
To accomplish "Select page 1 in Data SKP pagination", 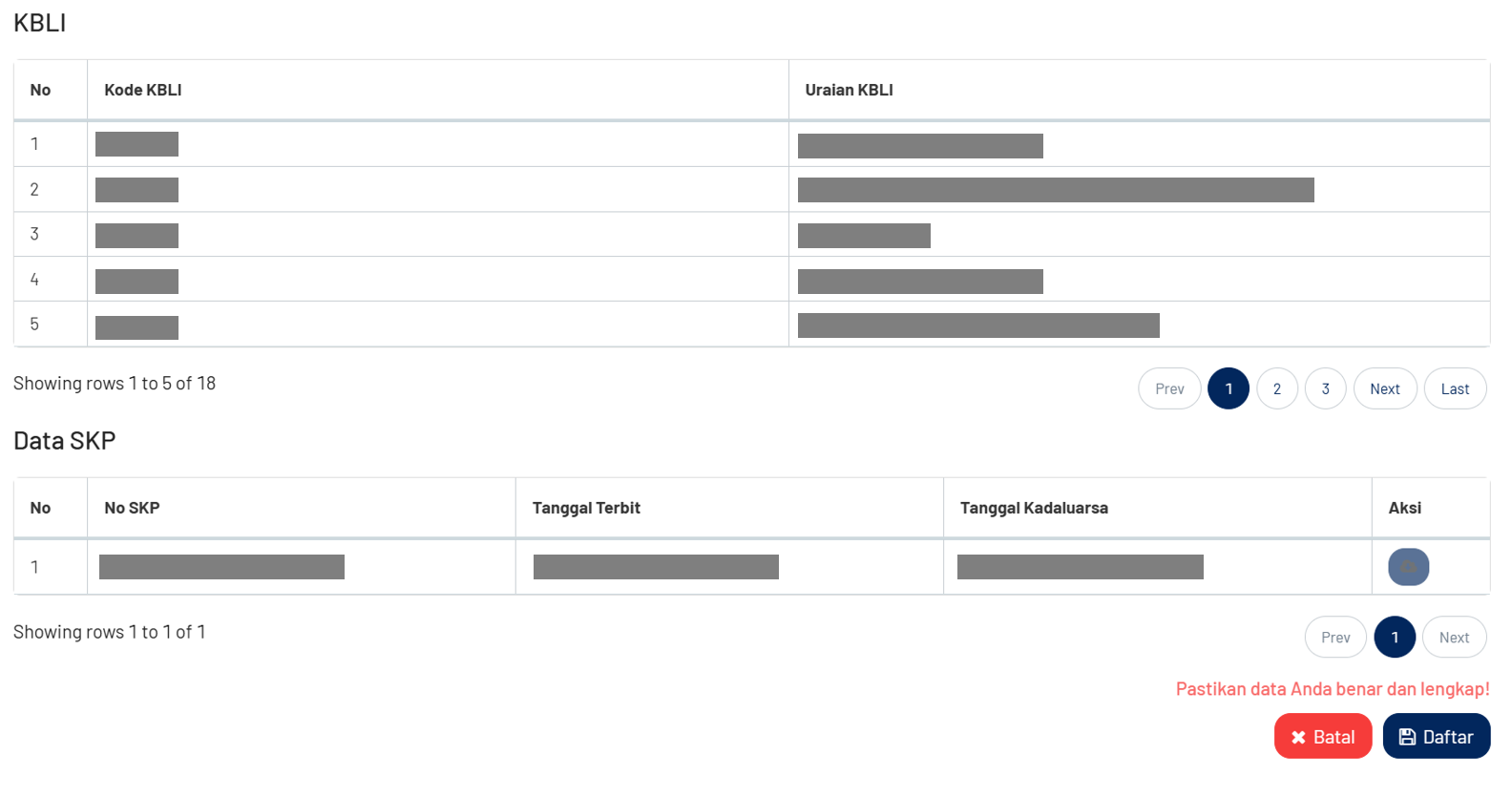I will [x=1395, y=637].
